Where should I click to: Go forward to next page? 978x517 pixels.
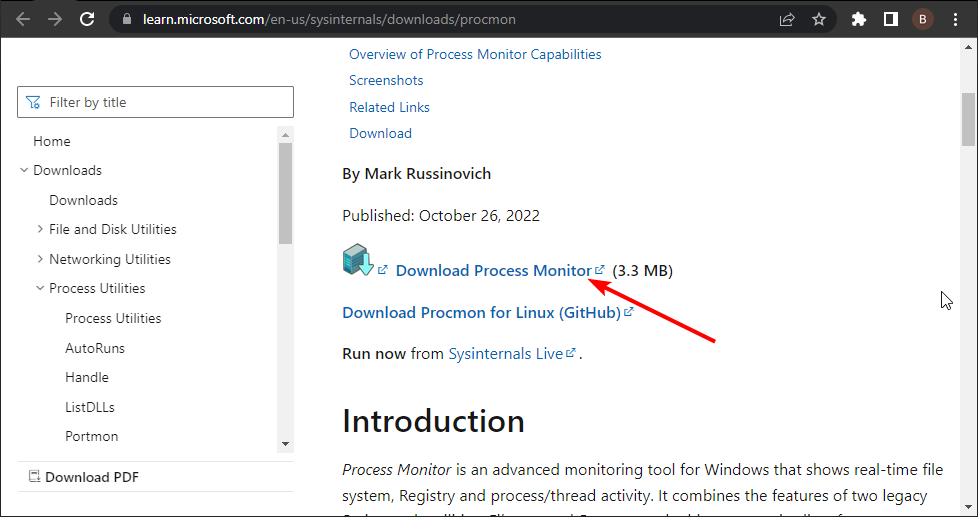[x=55, y=19]
